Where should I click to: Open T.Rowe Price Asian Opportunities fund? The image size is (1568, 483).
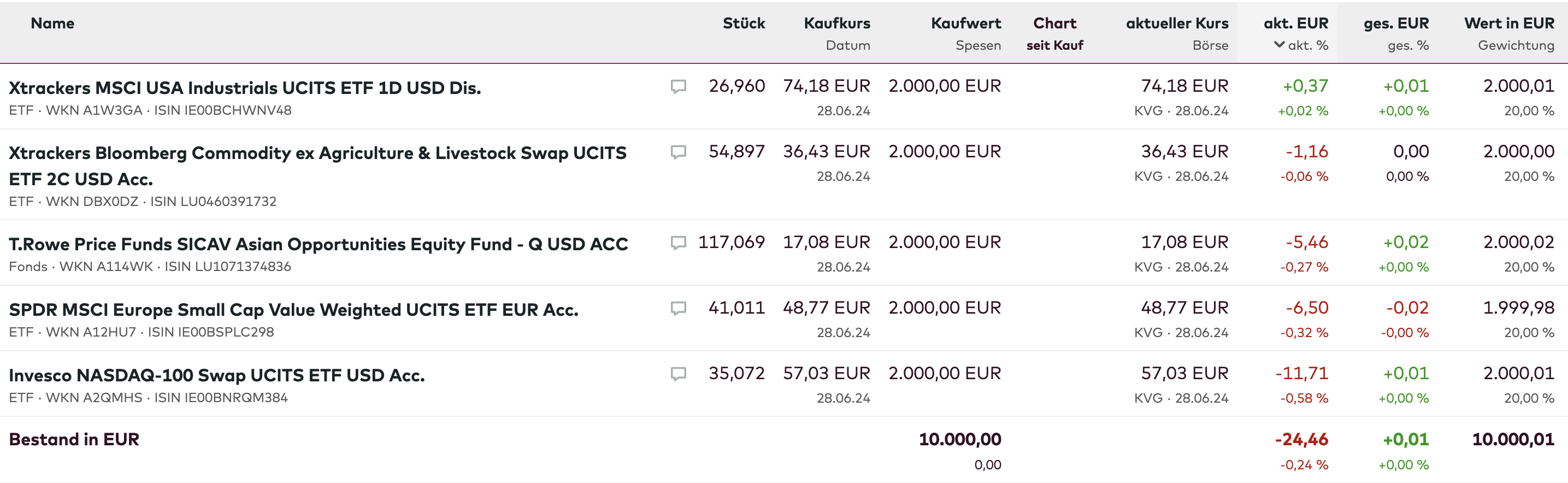coord(318,244)
